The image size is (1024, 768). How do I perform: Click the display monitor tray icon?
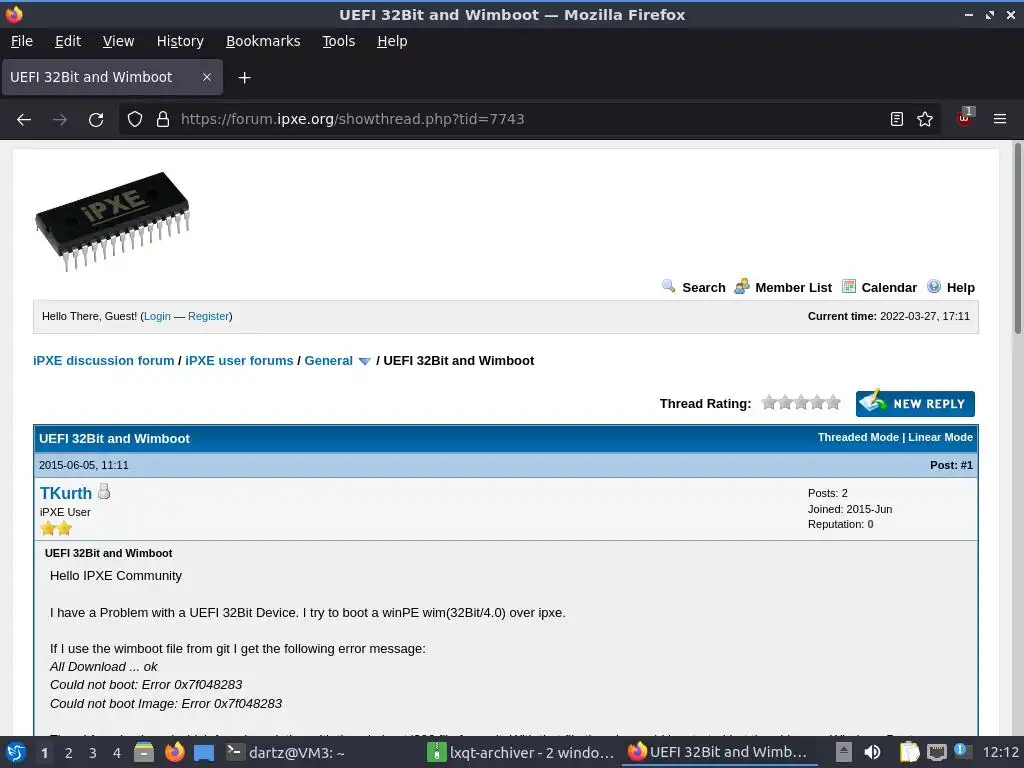click(936, 752)
